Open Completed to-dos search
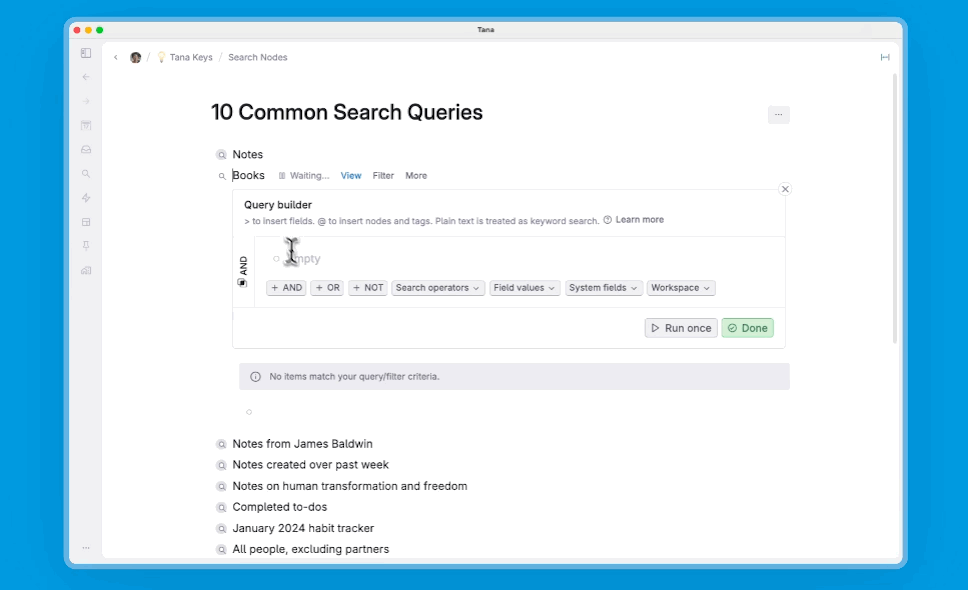Screen dimensions: 968x590 pos(280,507)
